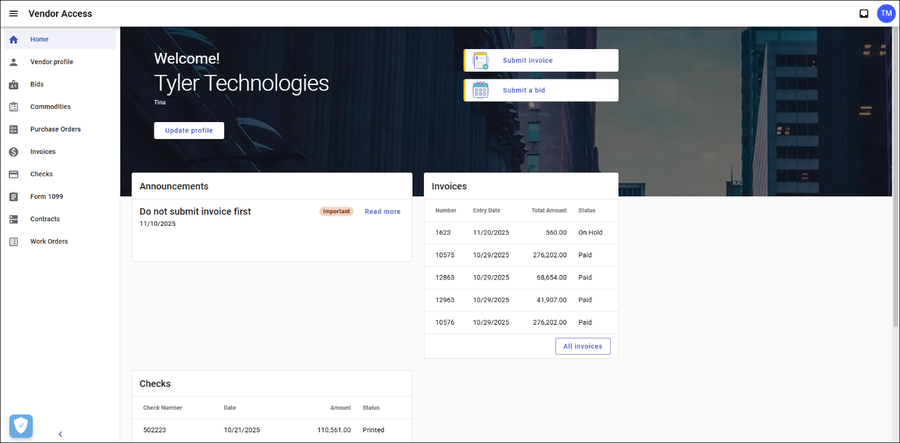Click the 10/21/2025 check date
This screenshot has height=443, width=900.
pos(242,430)
